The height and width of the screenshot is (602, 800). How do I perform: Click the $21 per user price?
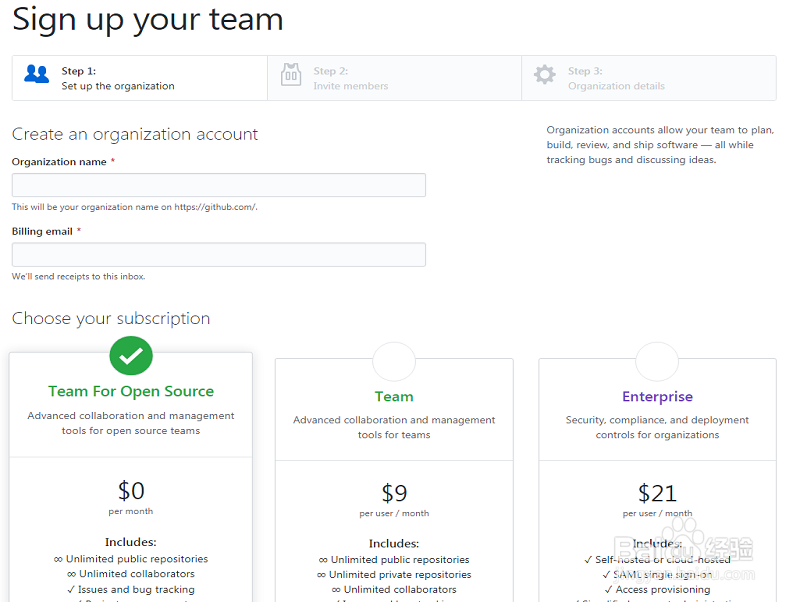click(657, 493)
